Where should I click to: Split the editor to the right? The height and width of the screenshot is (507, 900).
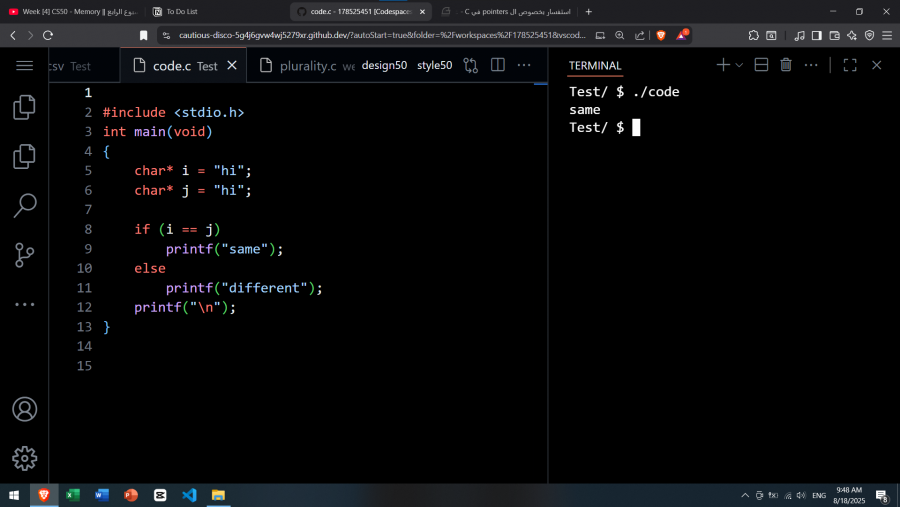pos(498,65)
